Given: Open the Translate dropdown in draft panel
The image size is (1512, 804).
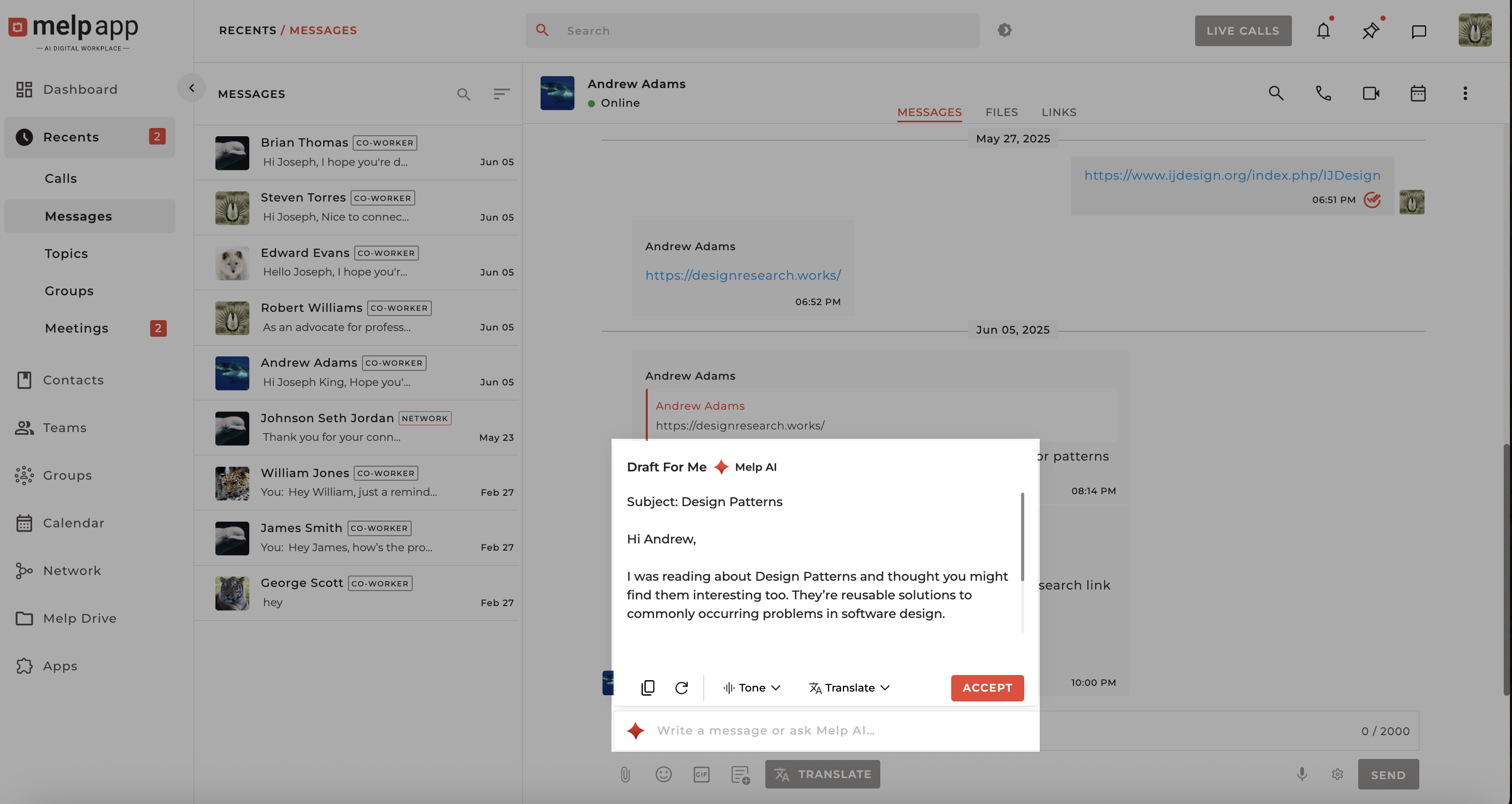Looking at the screenshot, I should 849,688.
